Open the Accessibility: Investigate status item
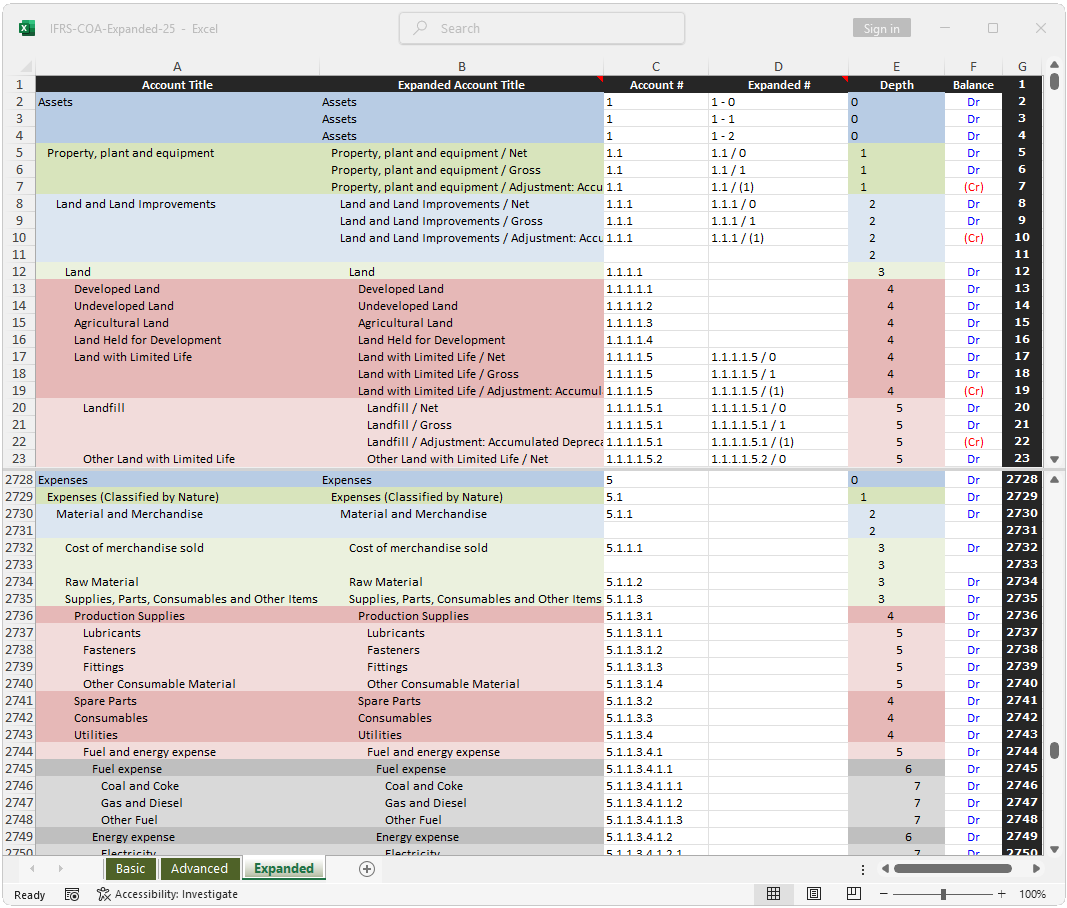This screenshot has width=1067, height=908. (167, 894)
